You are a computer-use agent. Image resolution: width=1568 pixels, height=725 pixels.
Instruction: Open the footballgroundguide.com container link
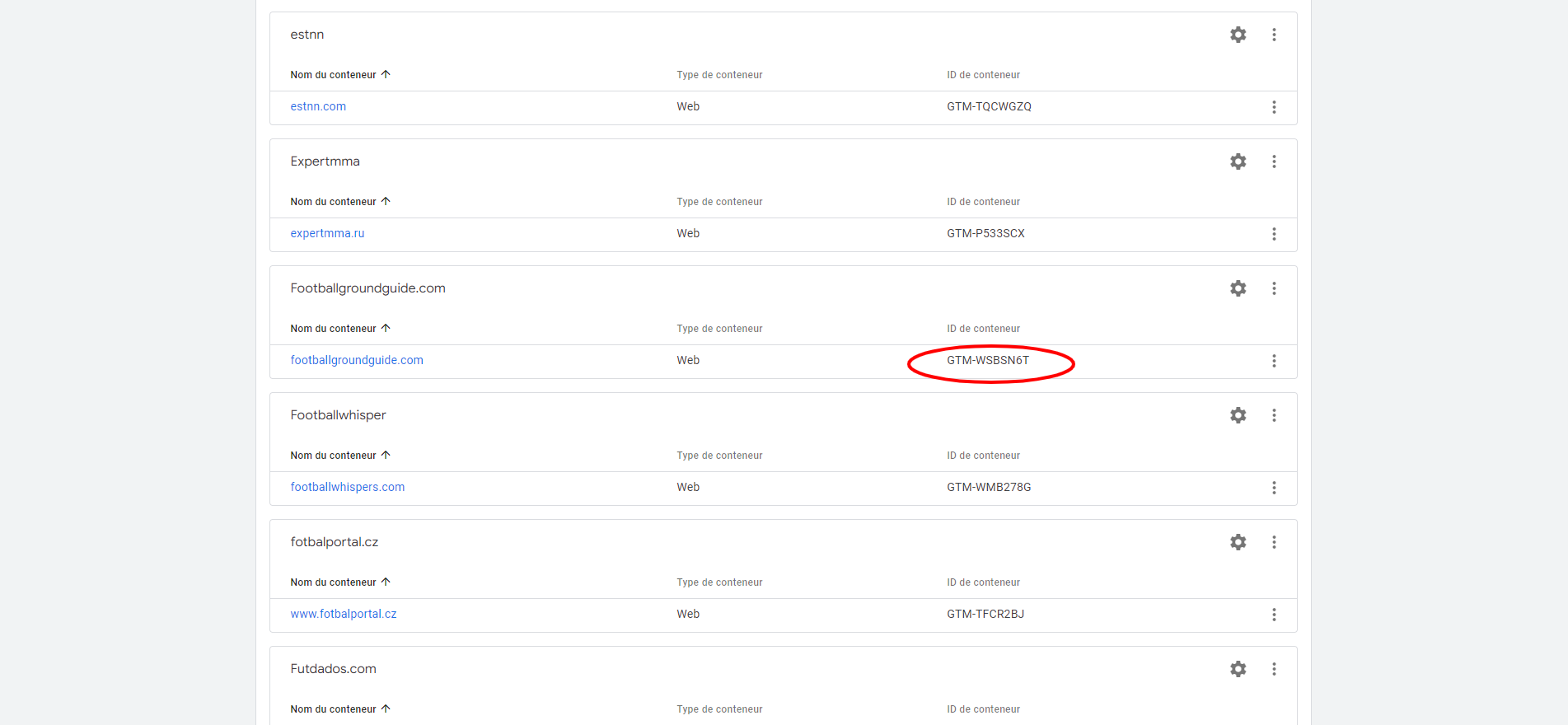(x=357, y=360)
